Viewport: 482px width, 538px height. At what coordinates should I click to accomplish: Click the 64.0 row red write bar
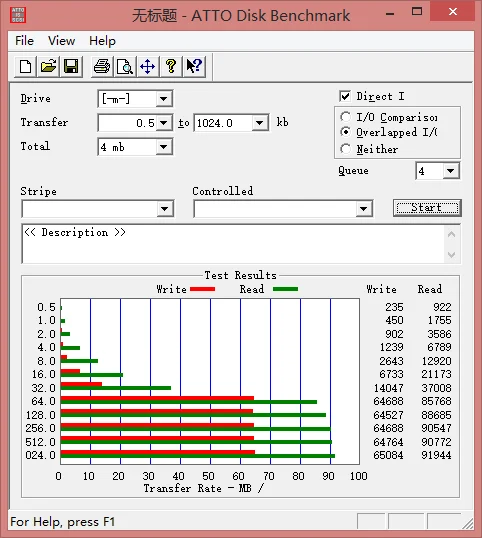(x=157, y=398)
